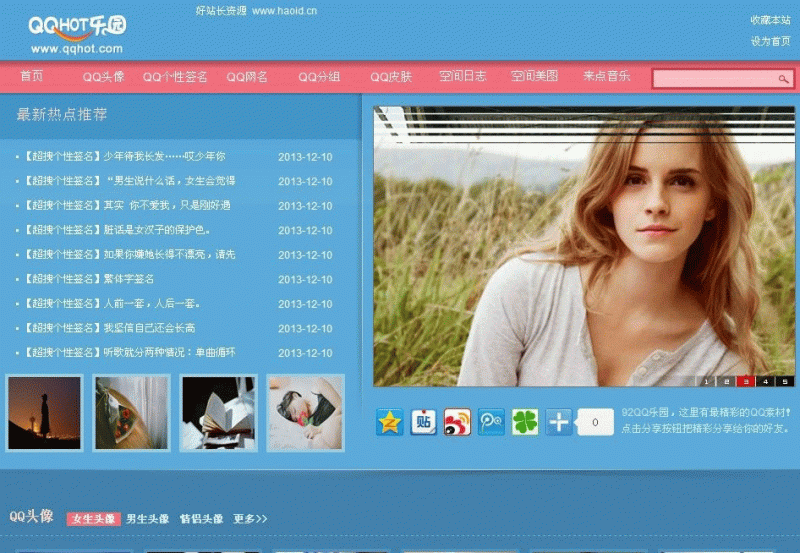Open the 空间日志 navigation item

(x=463, y=77)
